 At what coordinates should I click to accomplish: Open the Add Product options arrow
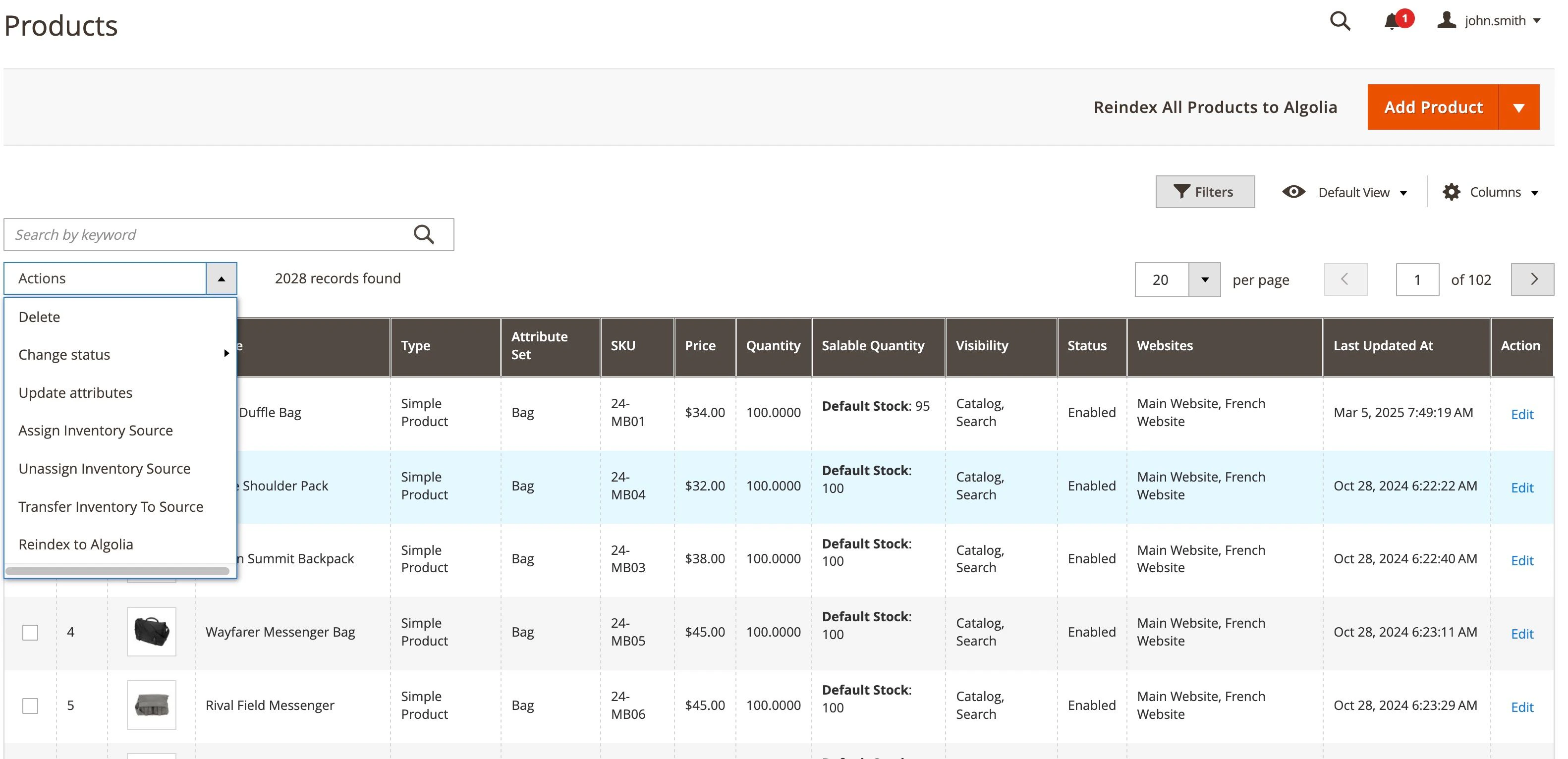coord(1520,107)
